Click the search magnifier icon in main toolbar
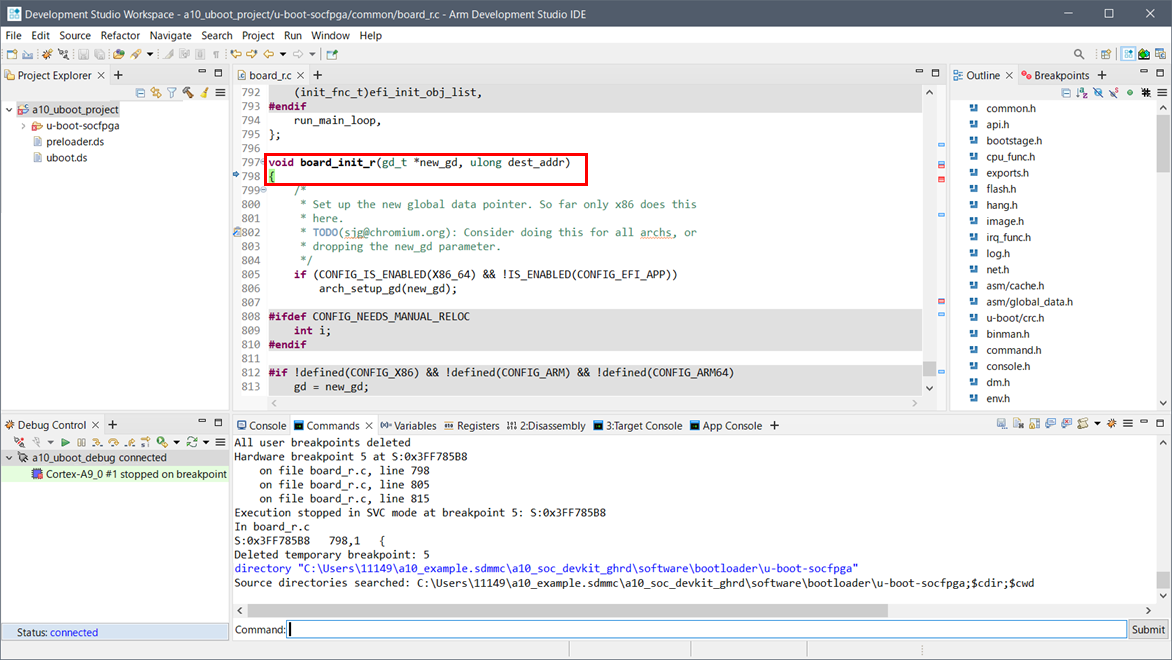 (x=1079, y=54)
